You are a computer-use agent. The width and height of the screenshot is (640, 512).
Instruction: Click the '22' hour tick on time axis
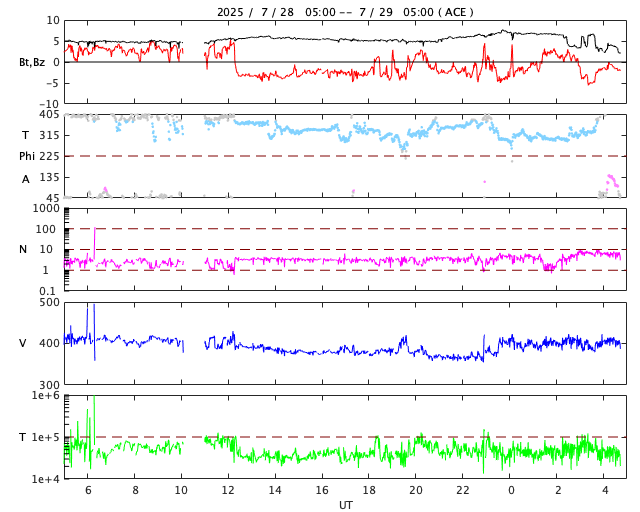(463, 490)
